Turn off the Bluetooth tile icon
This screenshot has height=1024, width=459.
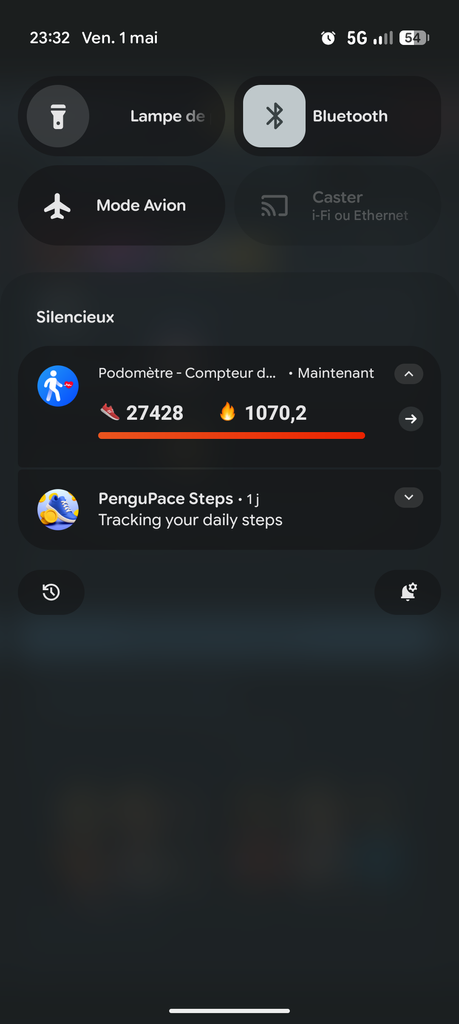pyautogui.click(x=274, y=116)
